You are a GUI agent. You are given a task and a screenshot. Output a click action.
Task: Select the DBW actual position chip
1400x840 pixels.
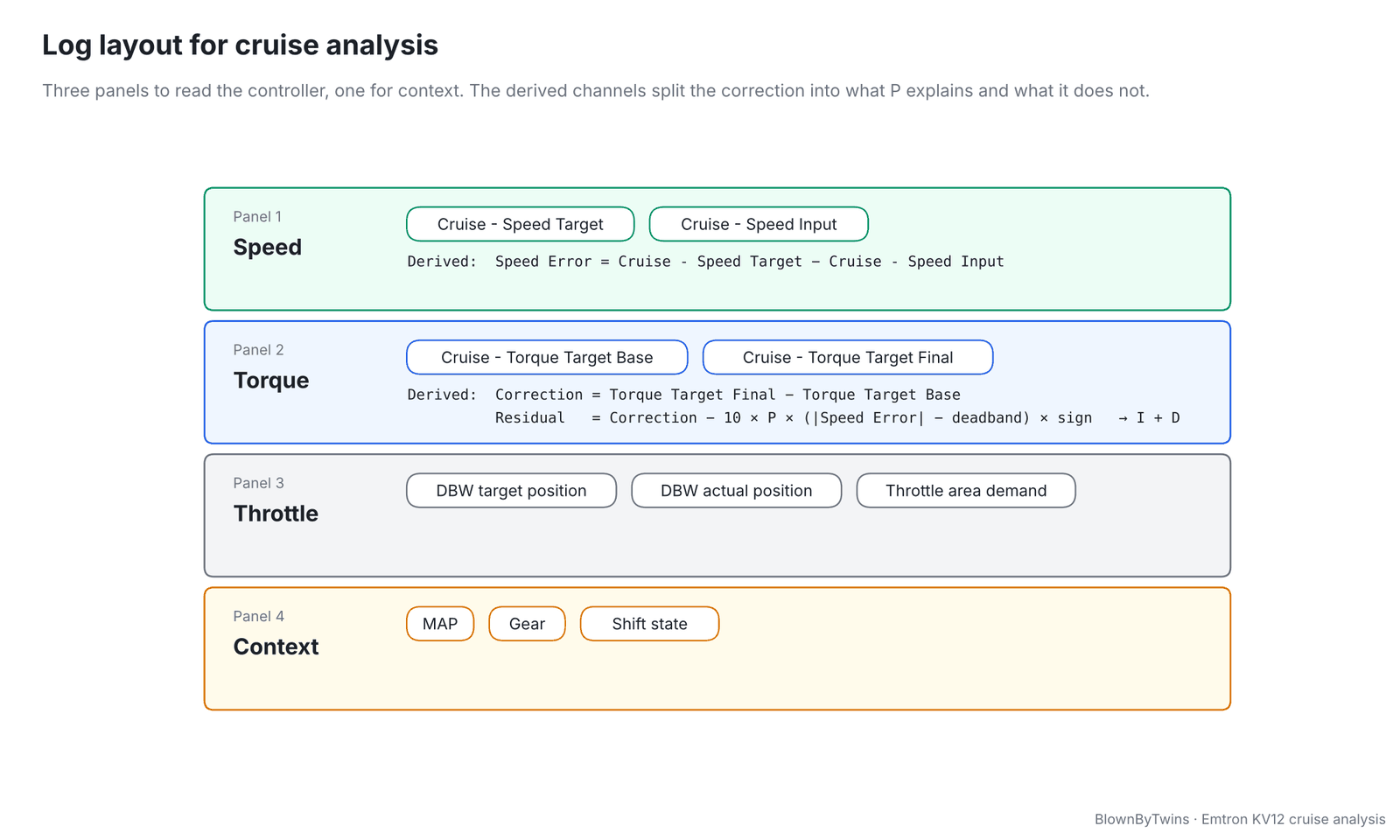click(737, 491)
